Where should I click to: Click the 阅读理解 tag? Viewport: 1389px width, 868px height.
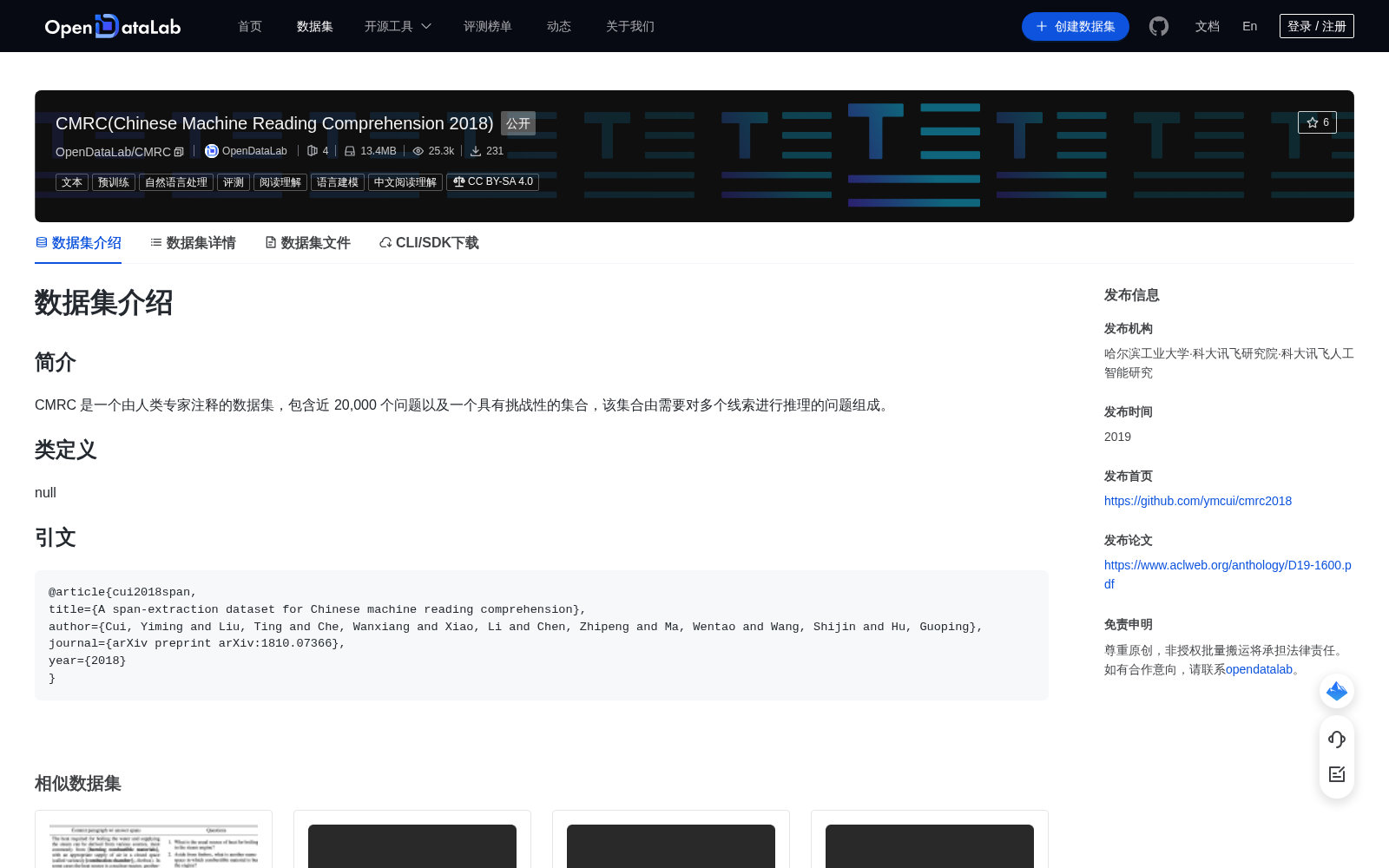tap(280, 182)
